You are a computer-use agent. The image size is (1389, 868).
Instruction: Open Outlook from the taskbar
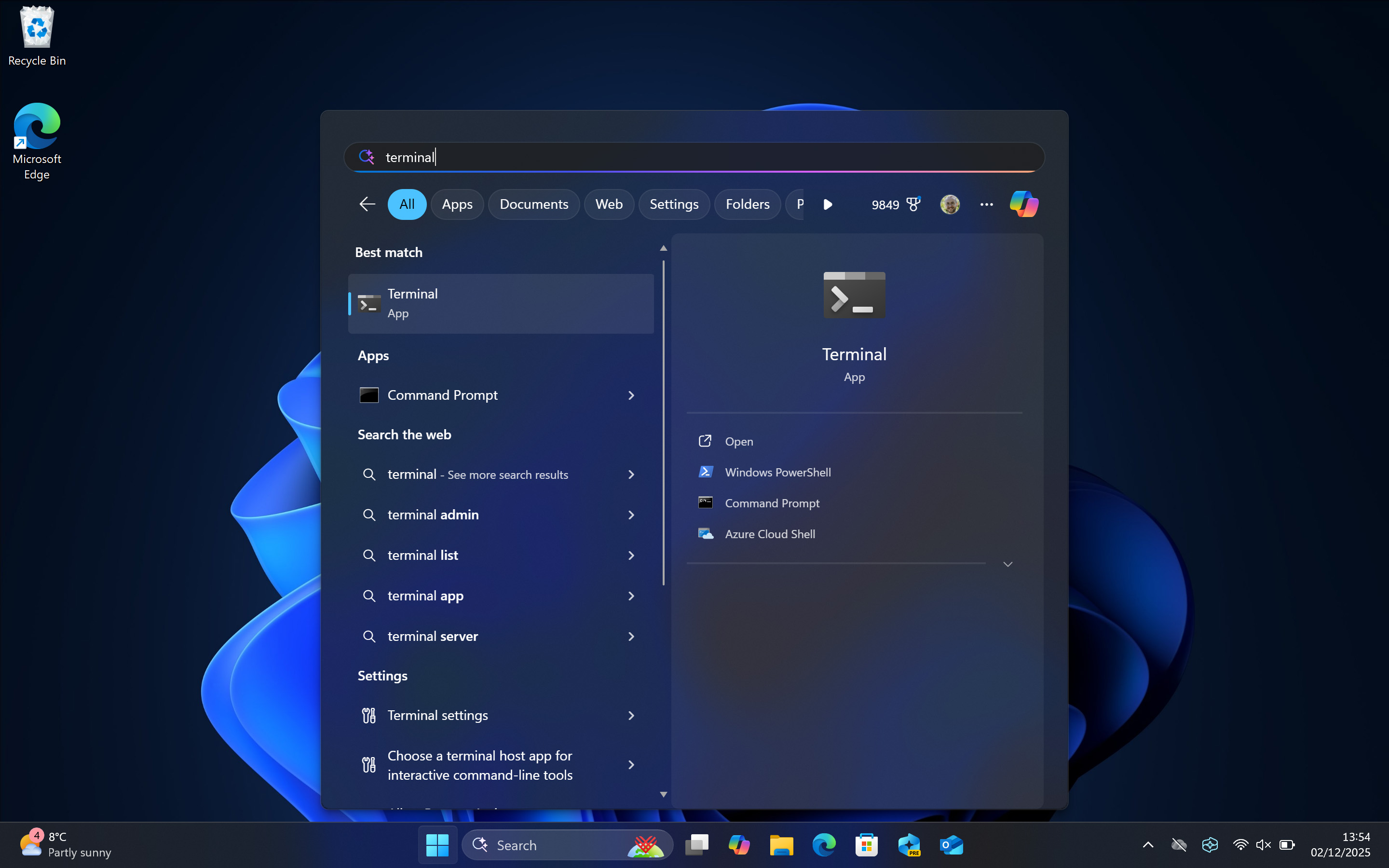click(x=952, y=844)
